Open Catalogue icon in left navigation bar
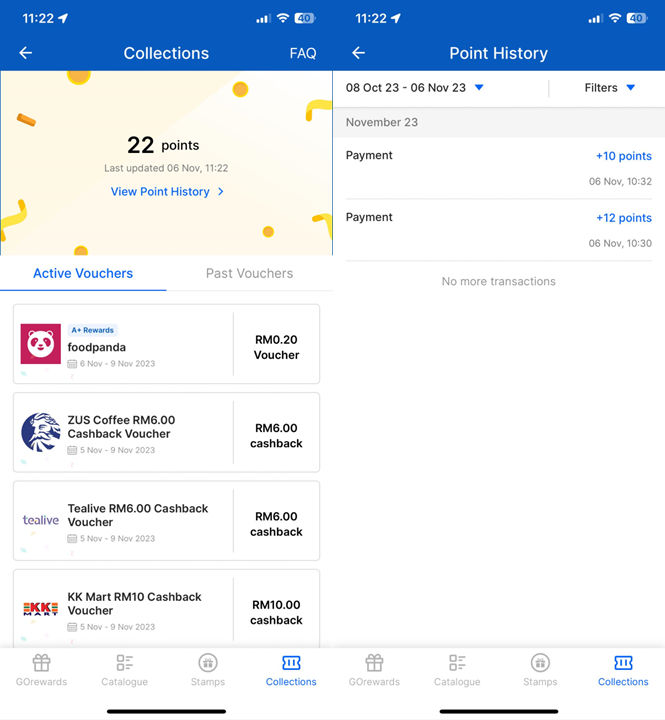The height and width of the screenshot is (720, 665). point(125,663)
